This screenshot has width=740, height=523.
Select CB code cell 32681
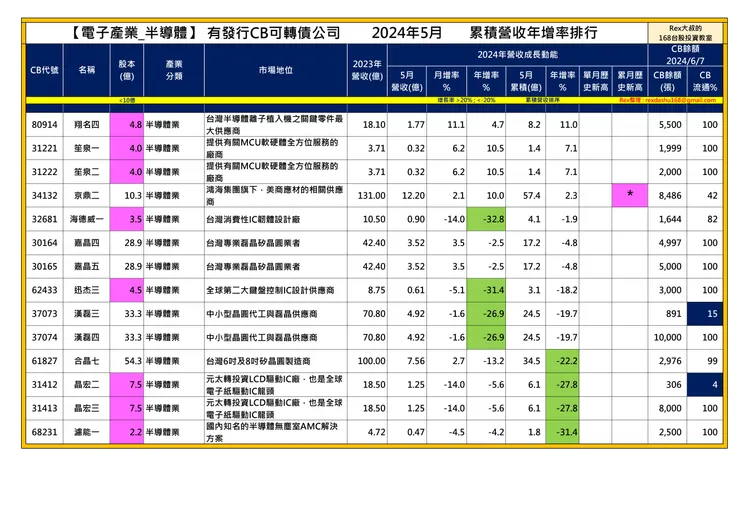click(x=44, y=219)
